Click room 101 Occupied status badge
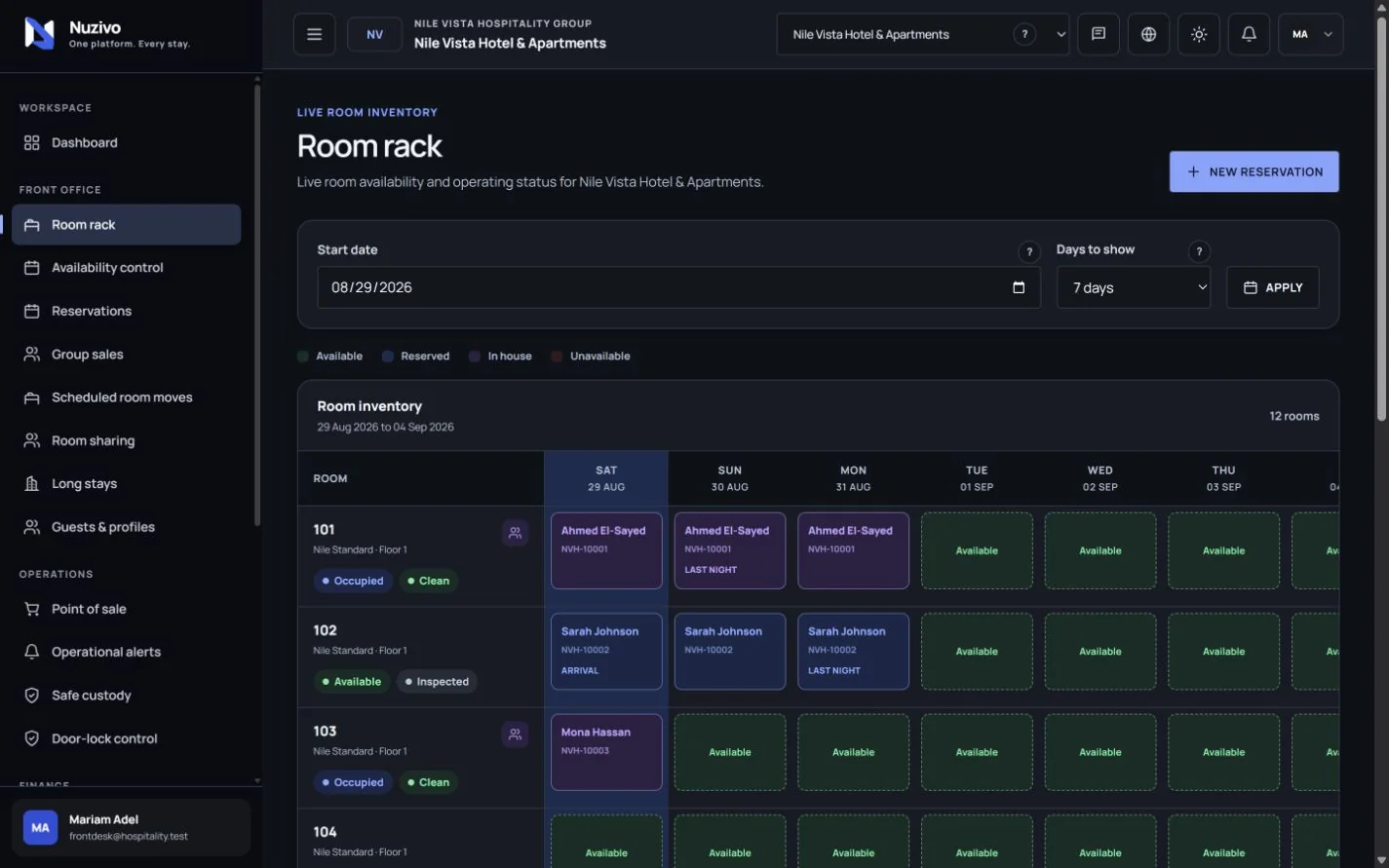 pos(353,581)
